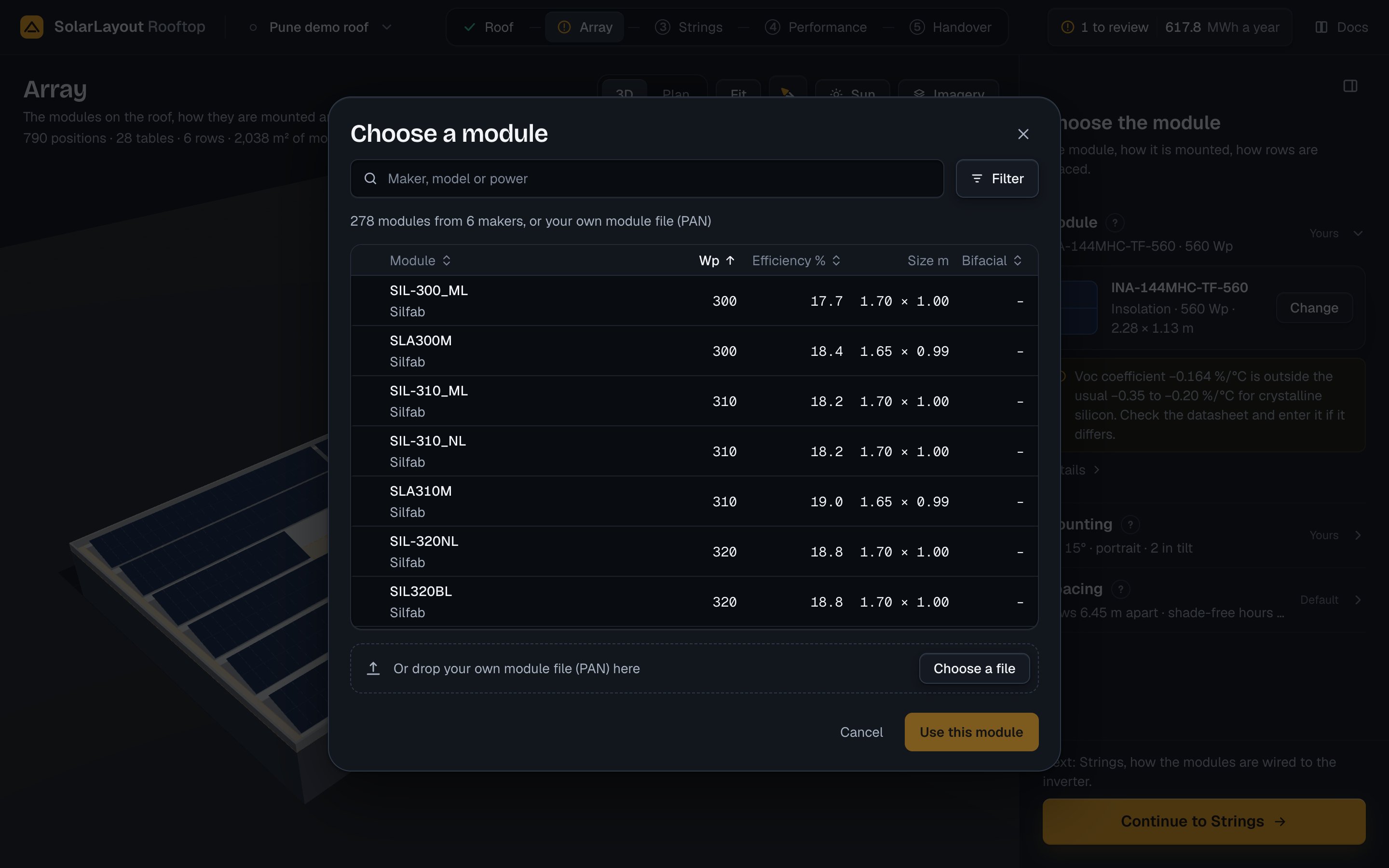Sort by Wp column header
The width and height of the screenshot is (1389, 868).
717,260
